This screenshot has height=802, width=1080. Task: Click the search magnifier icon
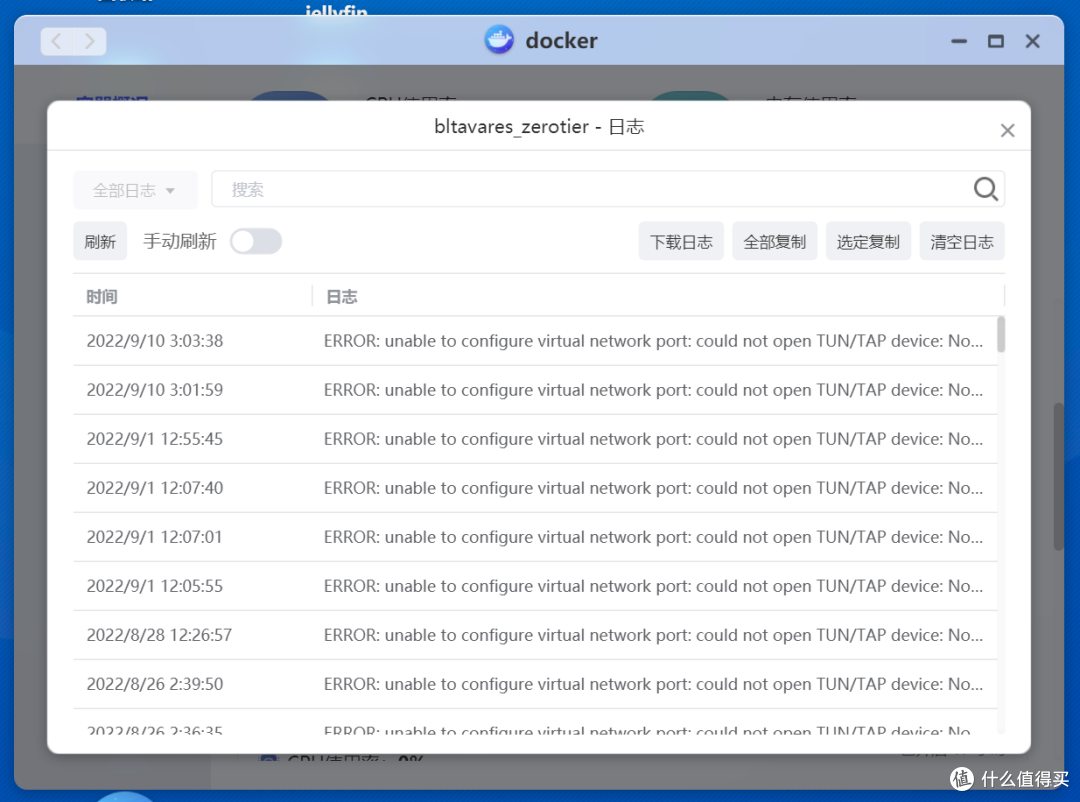[x=986, y=189]
